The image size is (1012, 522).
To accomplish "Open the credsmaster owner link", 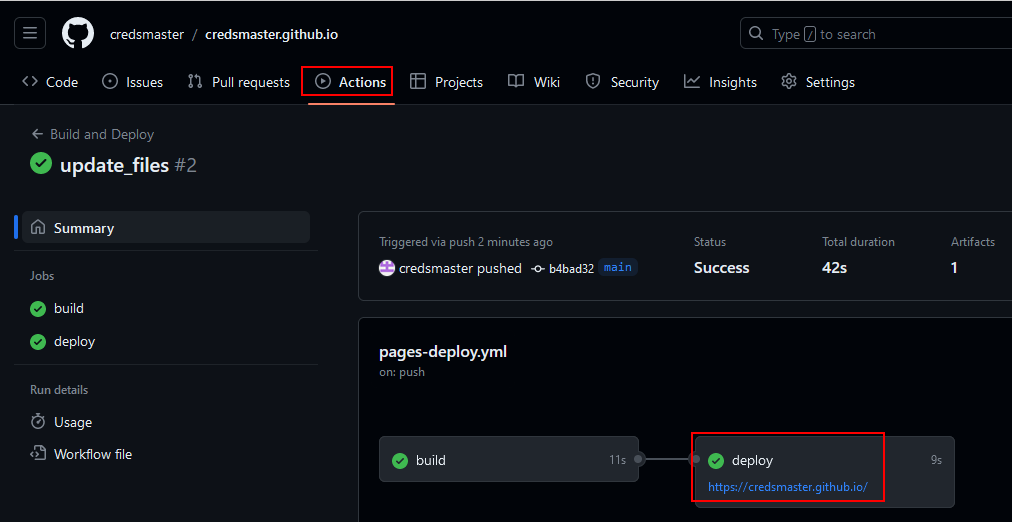I will pos(147,34).
